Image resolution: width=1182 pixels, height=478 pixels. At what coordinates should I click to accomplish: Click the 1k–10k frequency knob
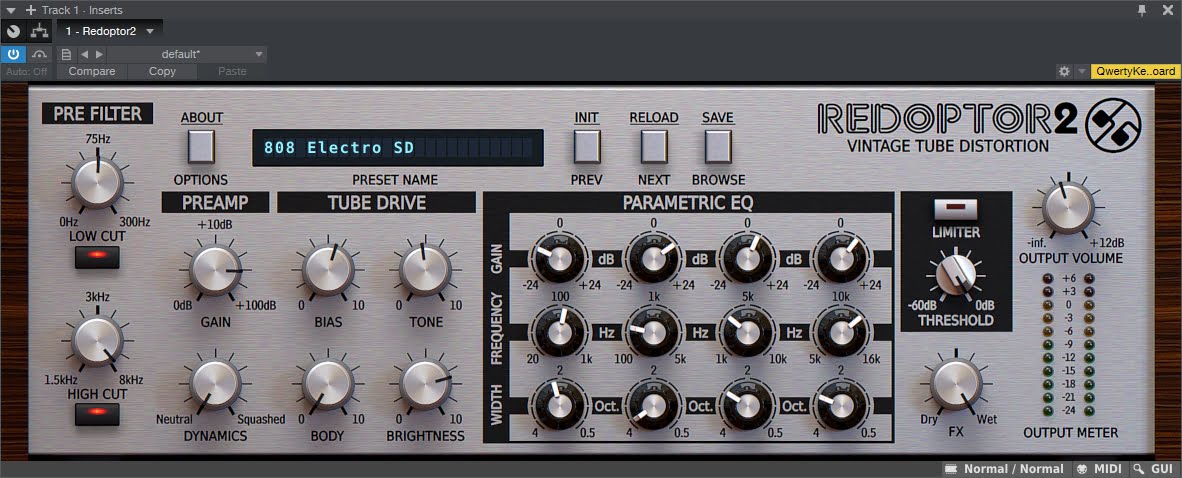(x=747, y=332)
